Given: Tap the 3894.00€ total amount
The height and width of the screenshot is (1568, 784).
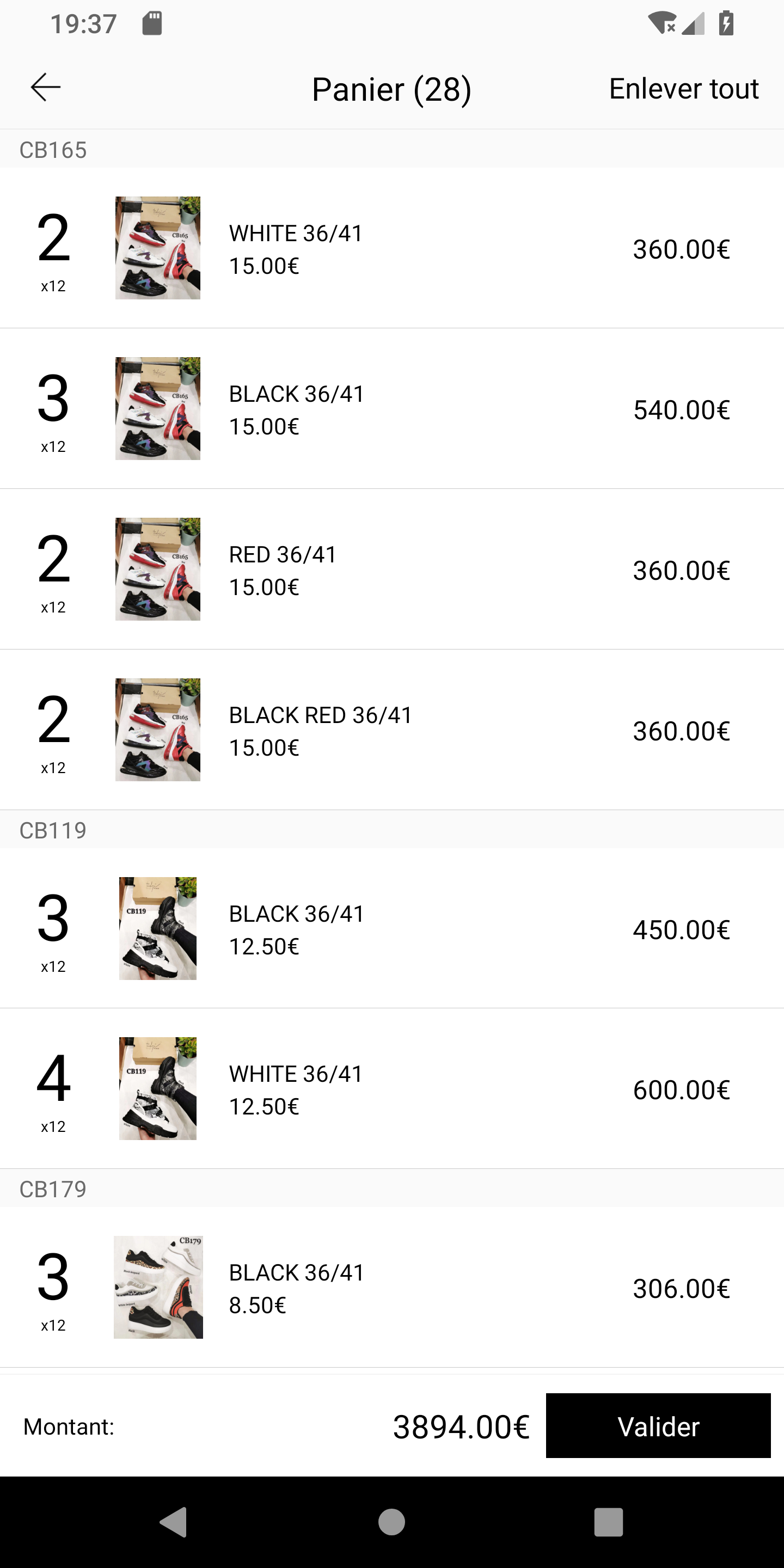Looking at the screenshot, I should pyautogui.click(x=461, y=1427).
